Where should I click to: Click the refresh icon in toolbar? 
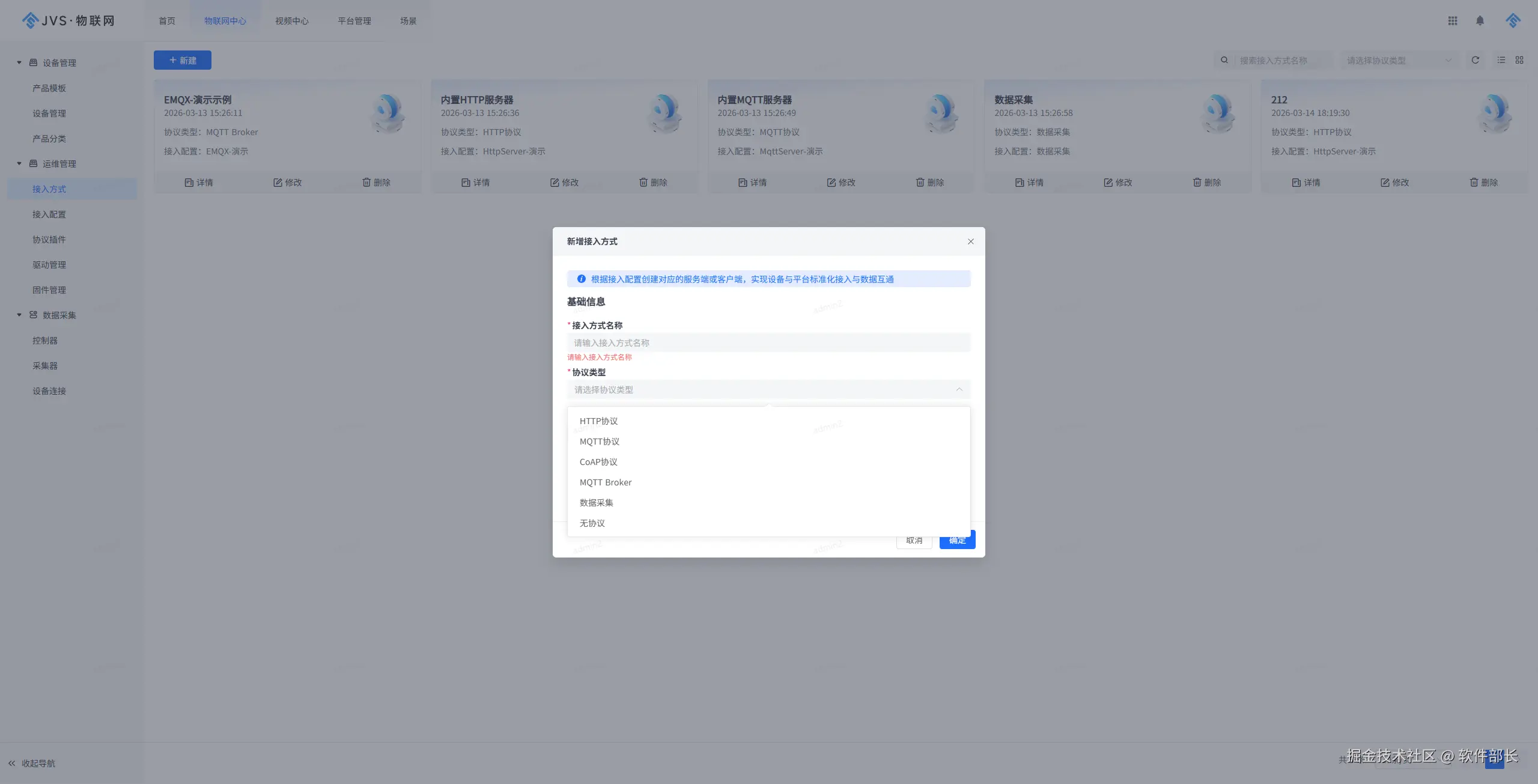tap(1475, 60)
